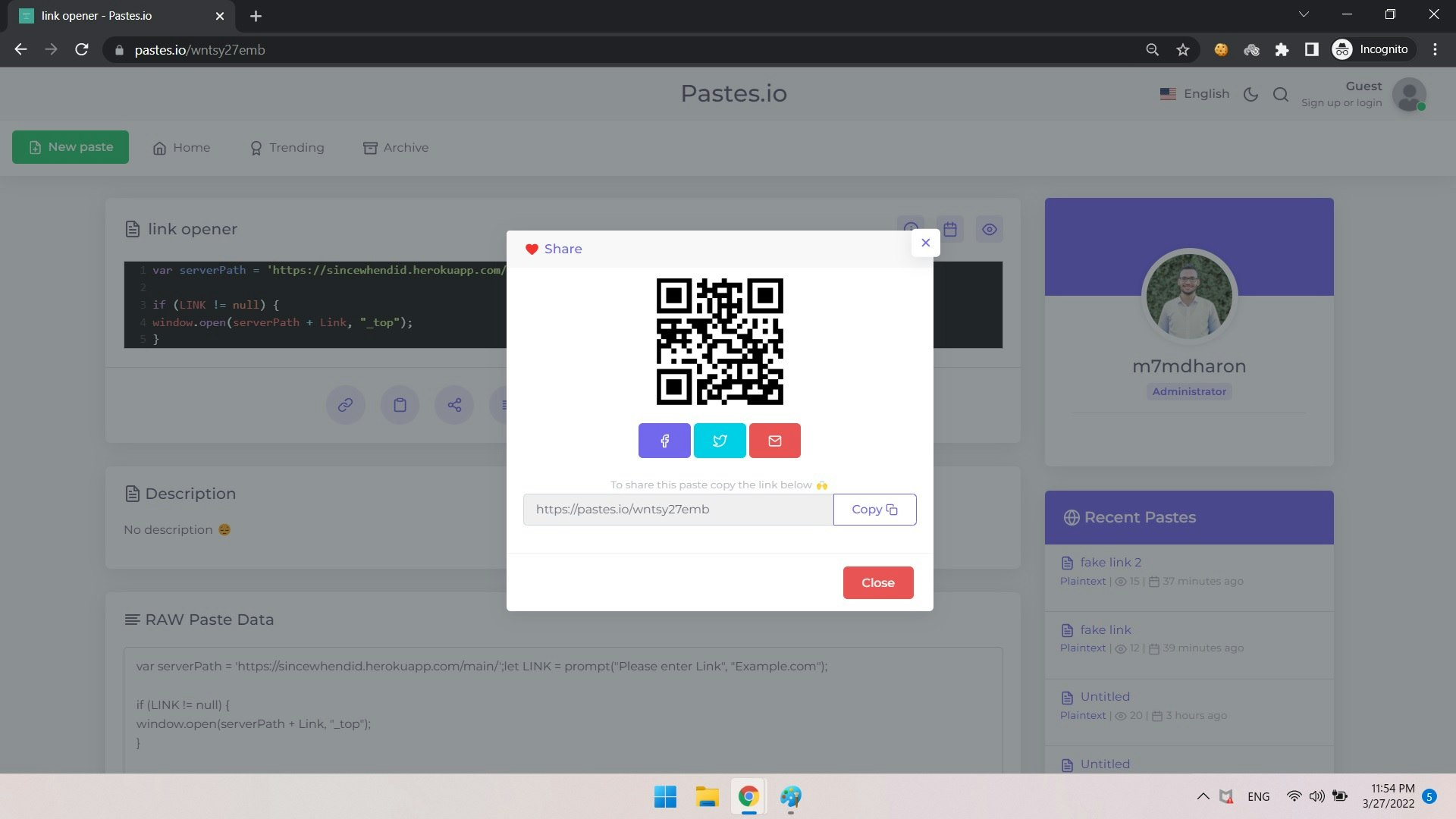The image size is (1456, 819).
Task: Bookmark page with star icon
Action: coord(1182,50)
